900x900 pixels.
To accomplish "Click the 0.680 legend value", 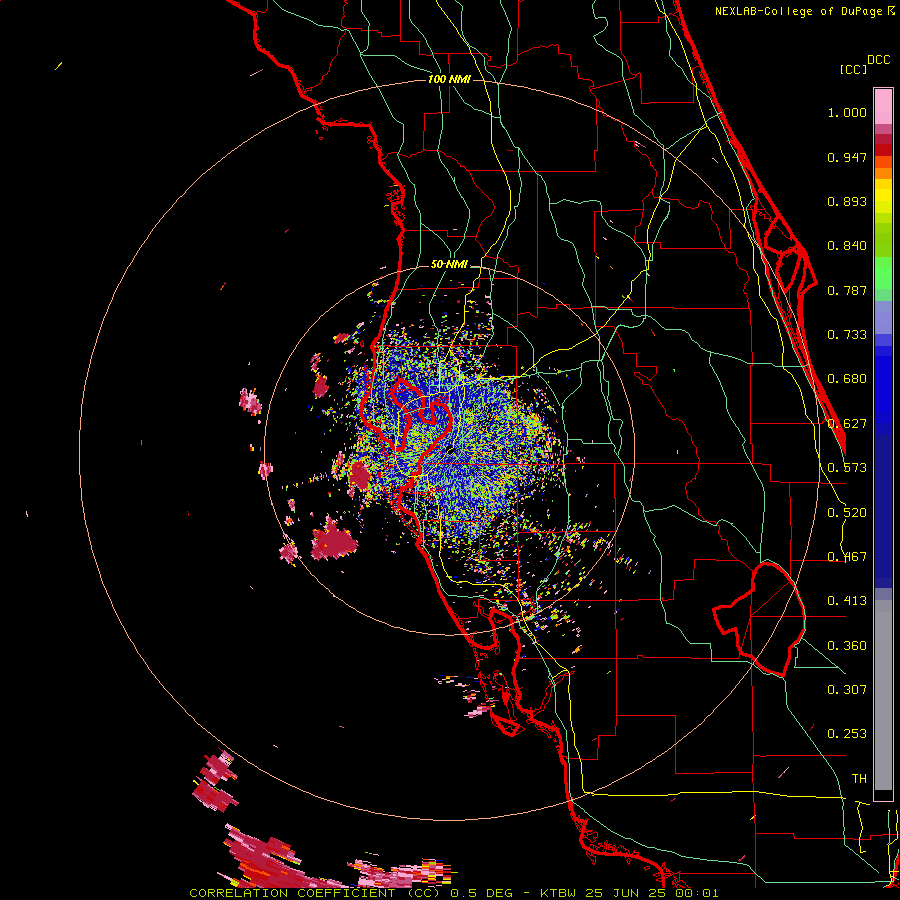I will pos(847,379).
